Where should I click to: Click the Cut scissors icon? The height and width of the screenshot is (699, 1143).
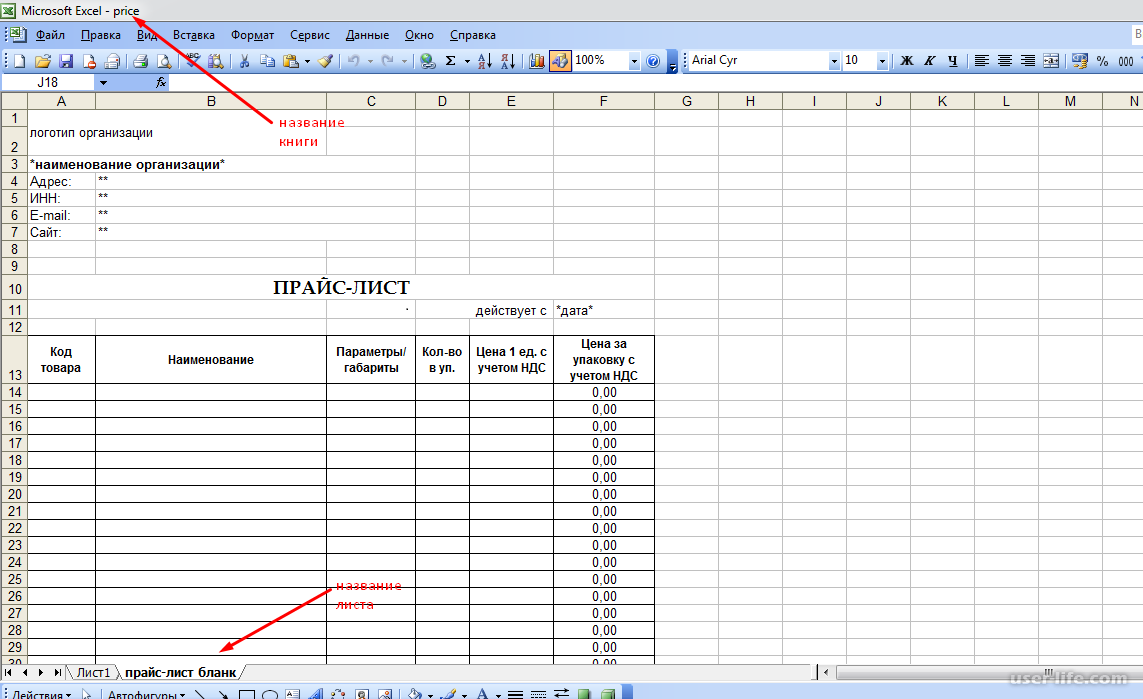(244, 61)
